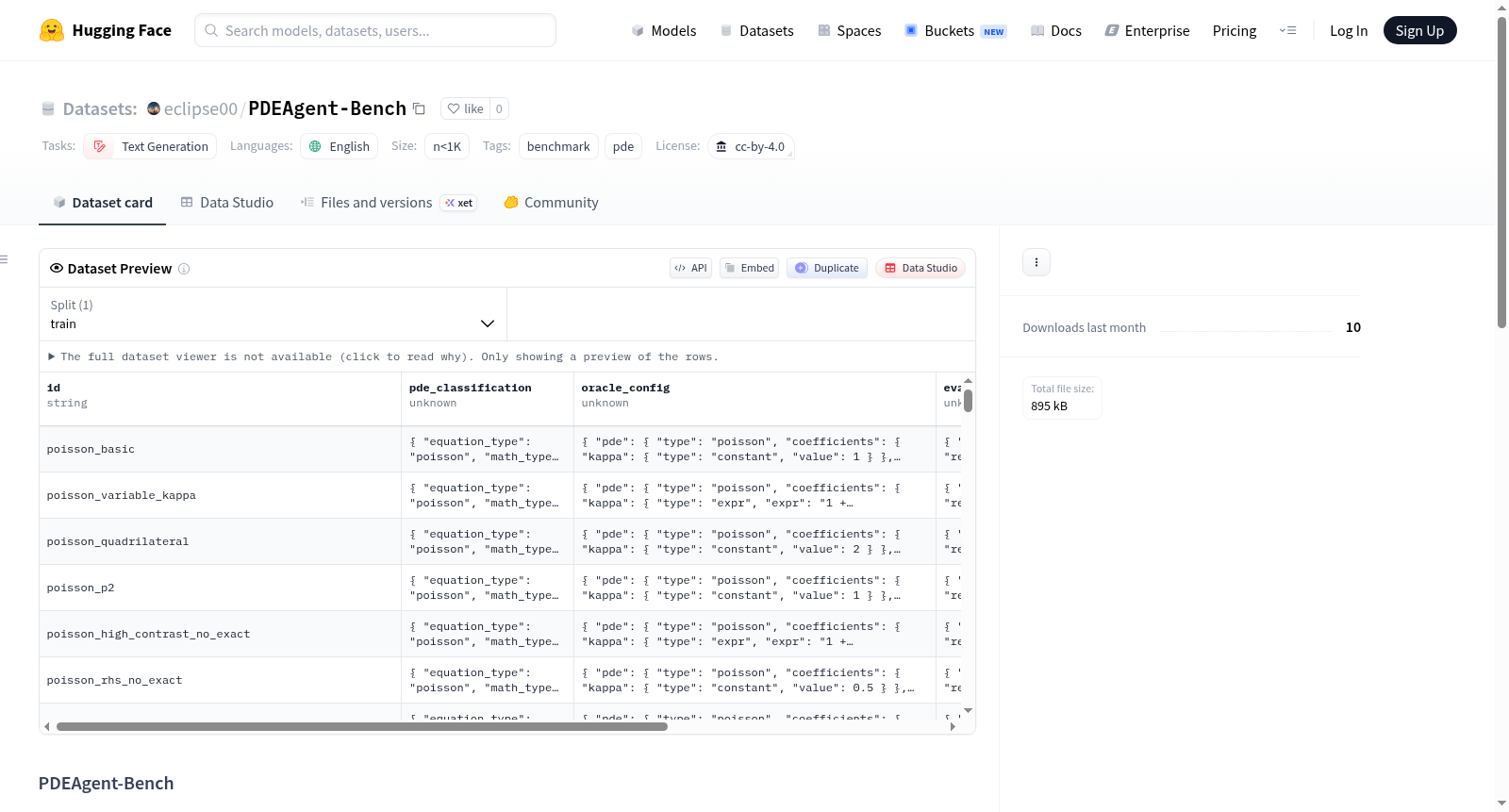Like the PDEAgent-Bench dataset
1509x812 pixels.
466,108
